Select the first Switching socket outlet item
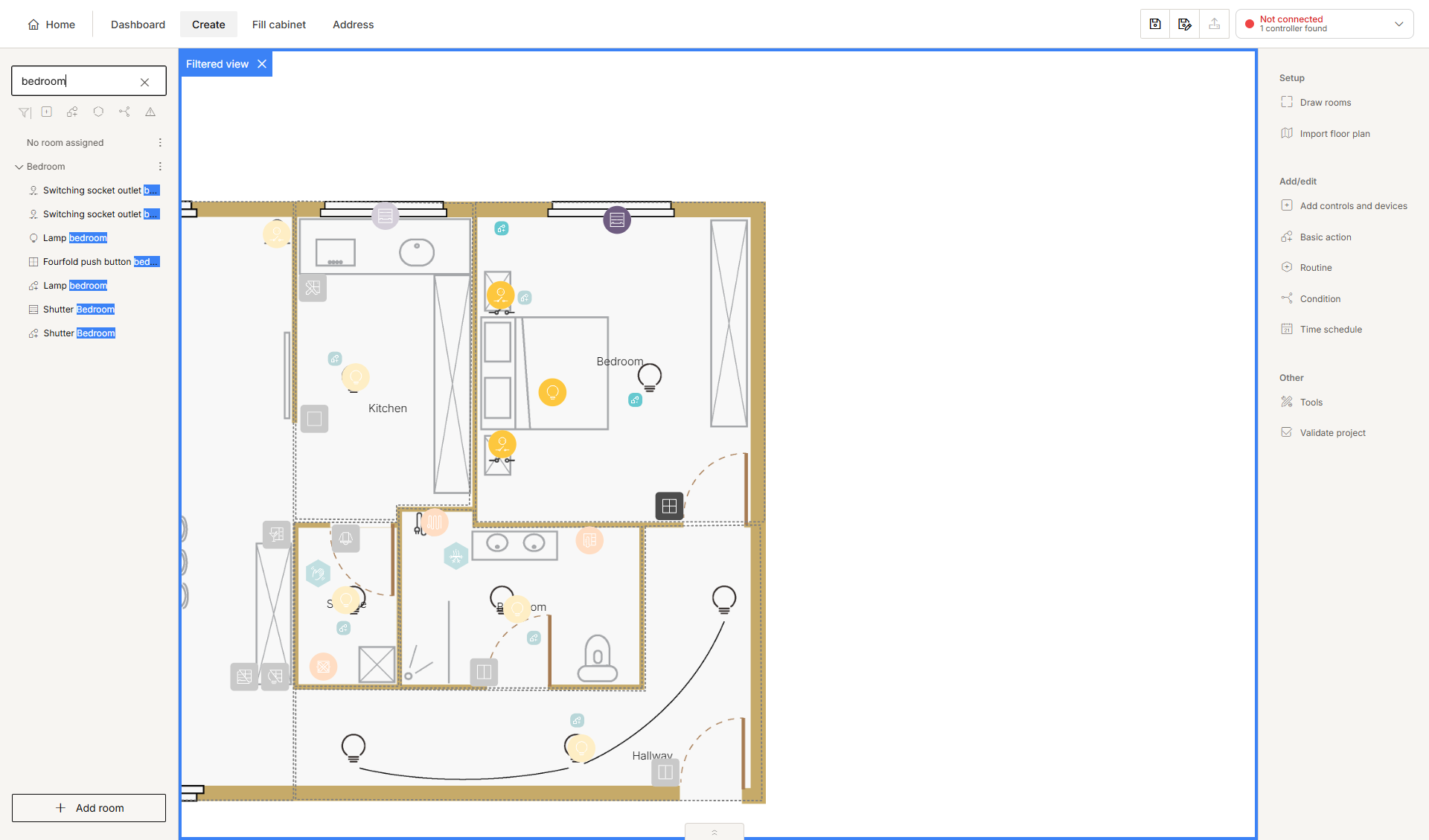 click(94, 190)
